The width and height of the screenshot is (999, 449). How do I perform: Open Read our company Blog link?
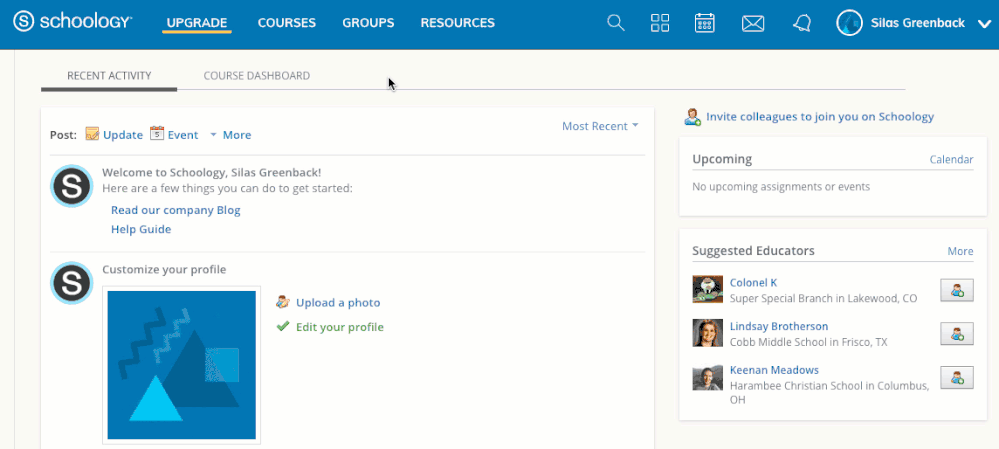point(176,210)
